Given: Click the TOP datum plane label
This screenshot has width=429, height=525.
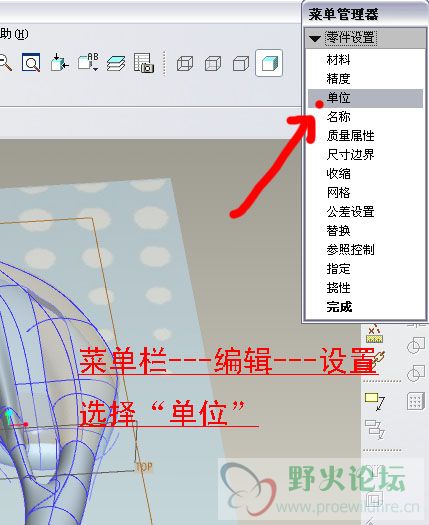Looking at the screenshot, I should tap(144, 466).
